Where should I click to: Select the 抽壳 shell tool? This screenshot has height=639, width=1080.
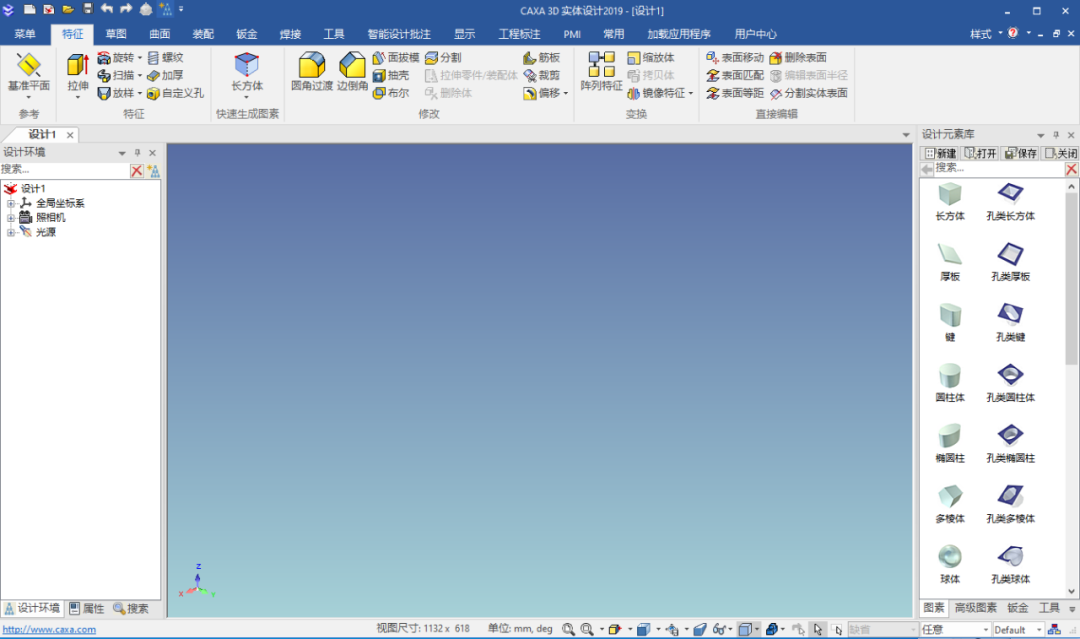click(391, 75)
